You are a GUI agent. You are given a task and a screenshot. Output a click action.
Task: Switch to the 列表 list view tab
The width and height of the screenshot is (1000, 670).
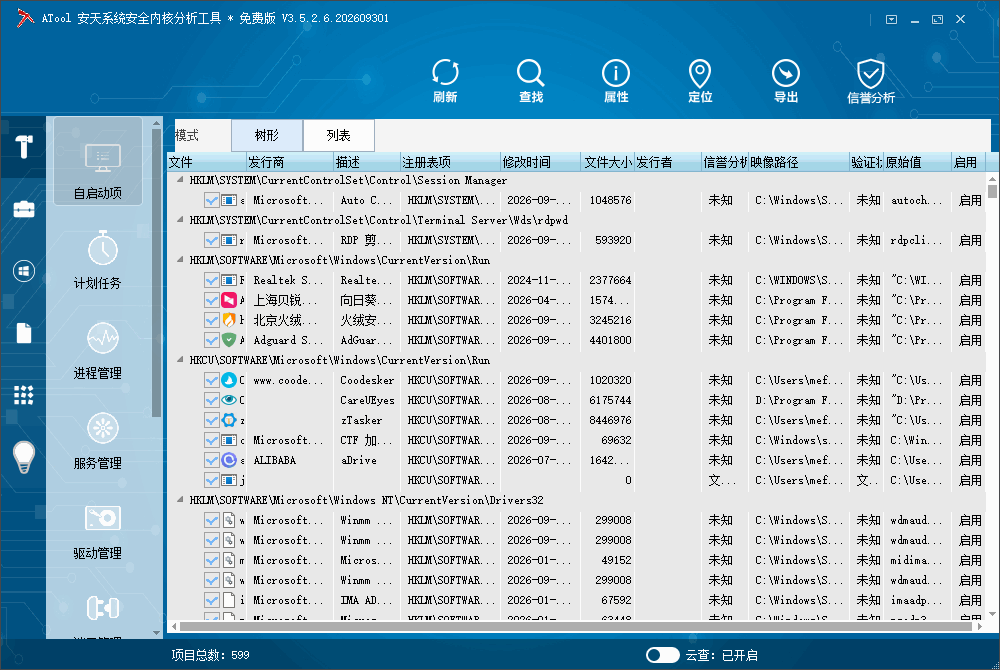pyautogui.click(x=339, y=135)
